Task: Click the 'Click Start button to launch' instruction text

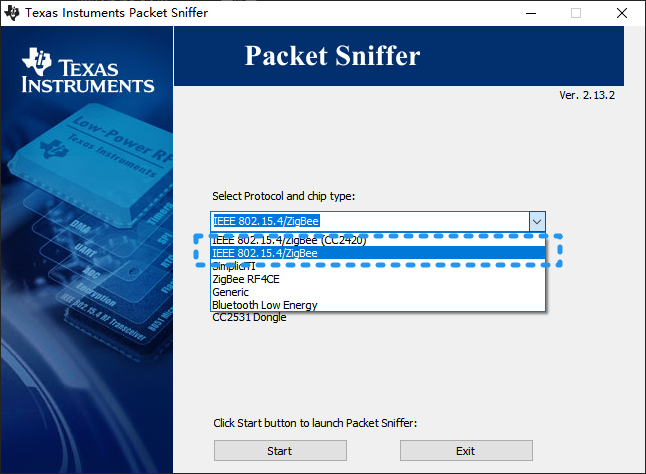Action: coord(315,423)
